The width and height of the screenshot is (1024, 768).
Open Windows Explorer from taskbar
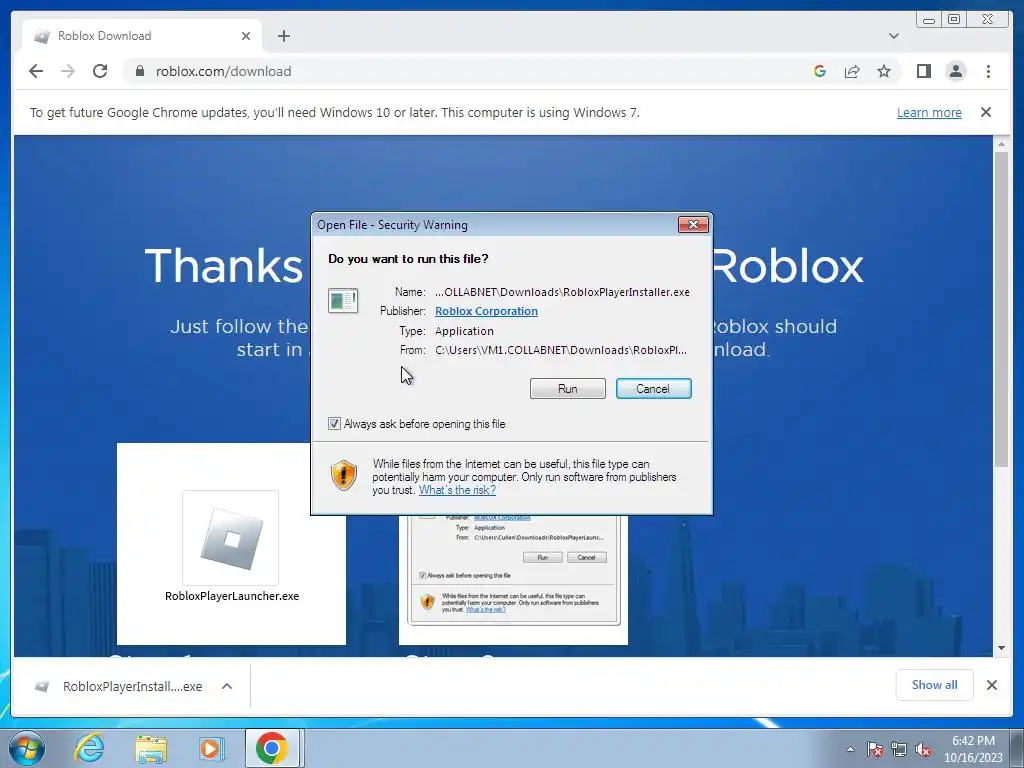[151, 748]
